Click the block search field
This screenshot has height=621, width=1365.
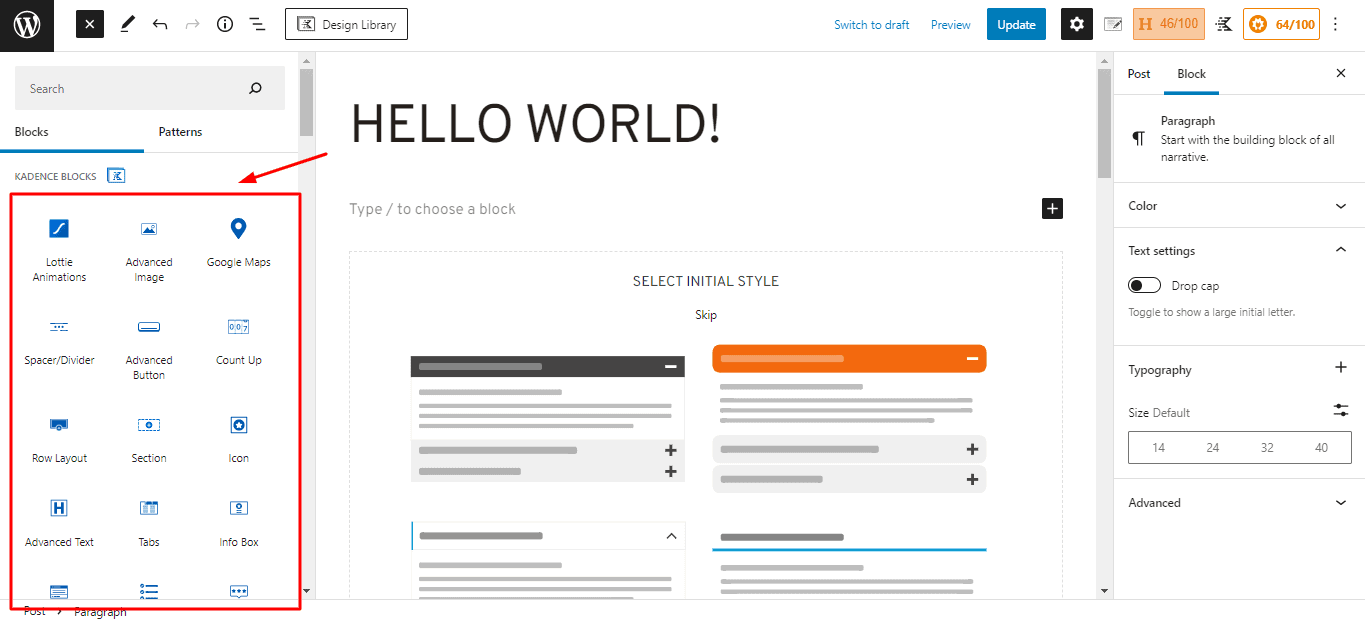(135, 89)
